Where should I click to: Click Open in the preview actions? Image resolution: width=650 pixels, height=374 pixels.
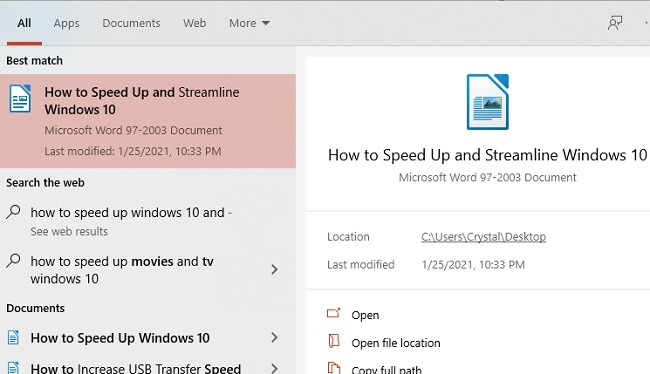(365, 315)
